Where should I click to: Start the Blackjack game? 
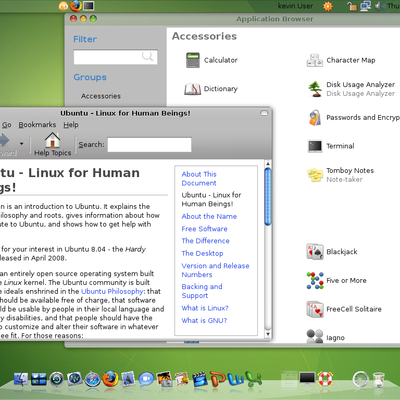tap(332, 252)
